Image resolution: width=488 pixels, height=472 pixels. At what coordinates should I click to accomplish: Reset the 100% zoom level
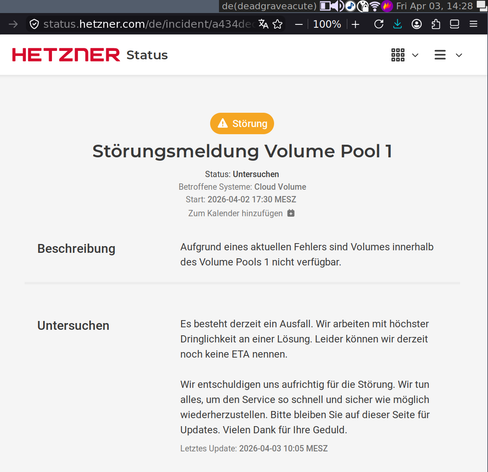(327, 24)
